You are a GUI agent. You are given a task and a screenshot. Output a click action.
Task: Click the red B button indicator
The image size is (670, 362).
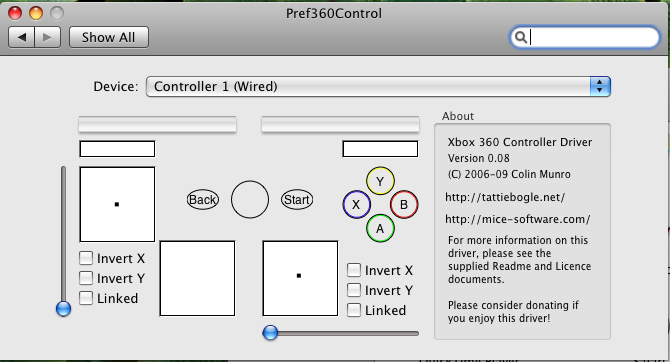tap(404, 205)
